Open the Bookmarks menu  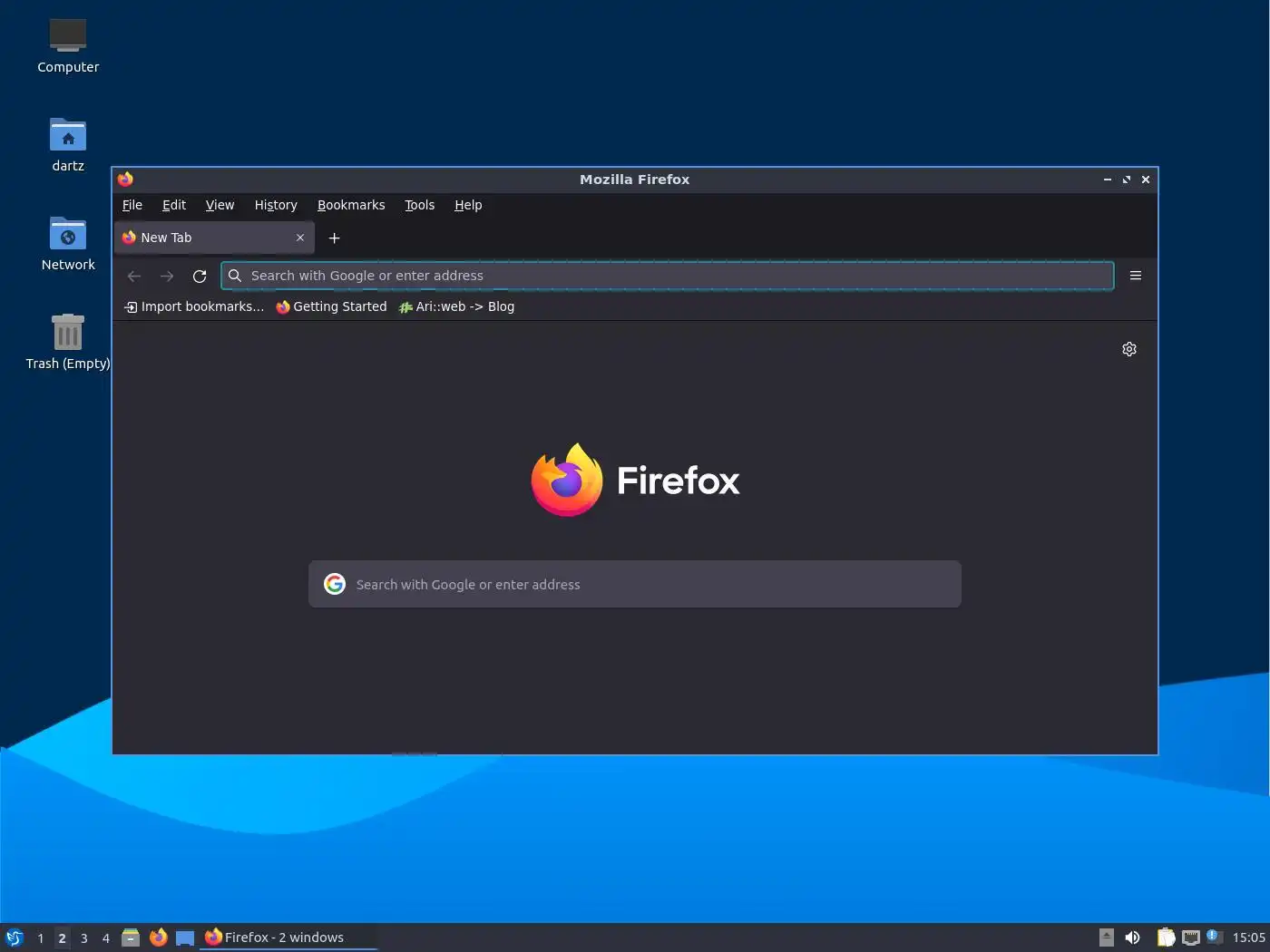click(x=351, y=205)
